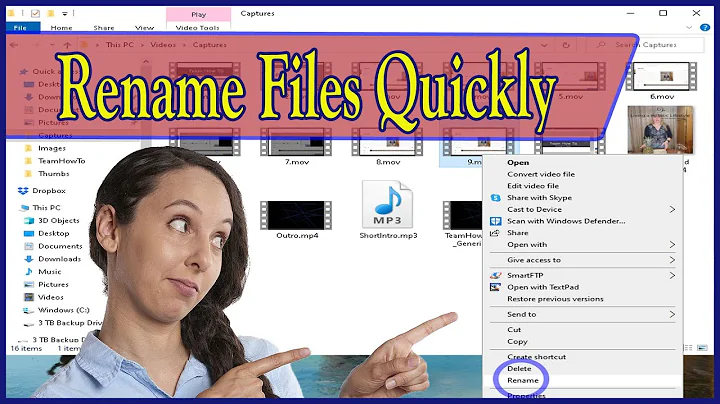The height and width of the screenshot is (404, 720).
Task: Select the Video Tools tab
Action: click(x=197, y=28)
